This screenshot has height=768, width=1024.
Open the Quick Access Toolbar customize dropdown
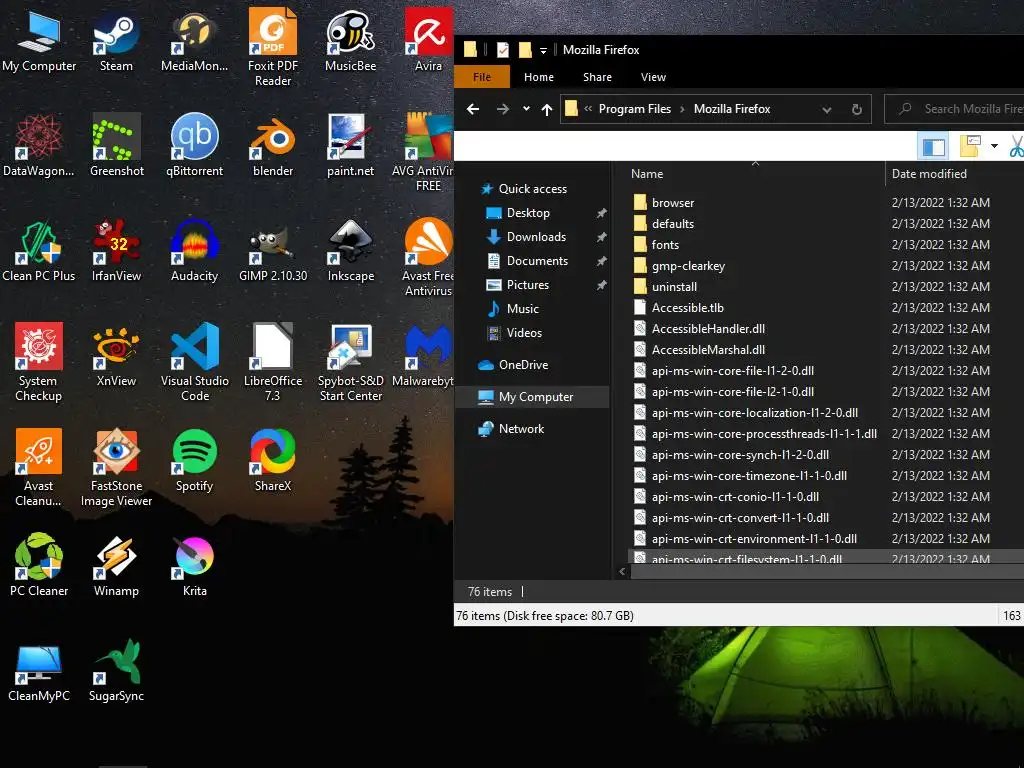(x=543, y=50)
